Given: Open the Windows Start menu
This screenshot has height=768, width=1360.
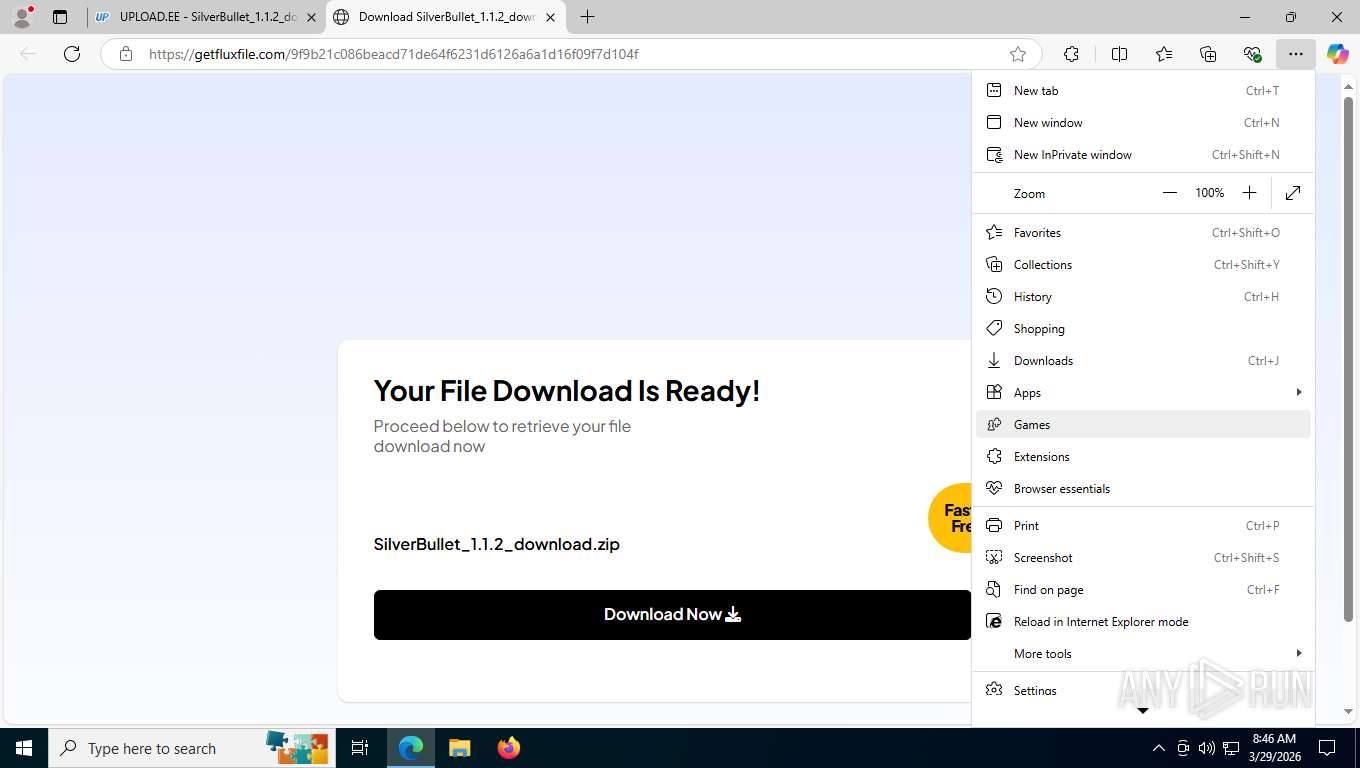Looking at the screenshot, I should pos(24,748).
